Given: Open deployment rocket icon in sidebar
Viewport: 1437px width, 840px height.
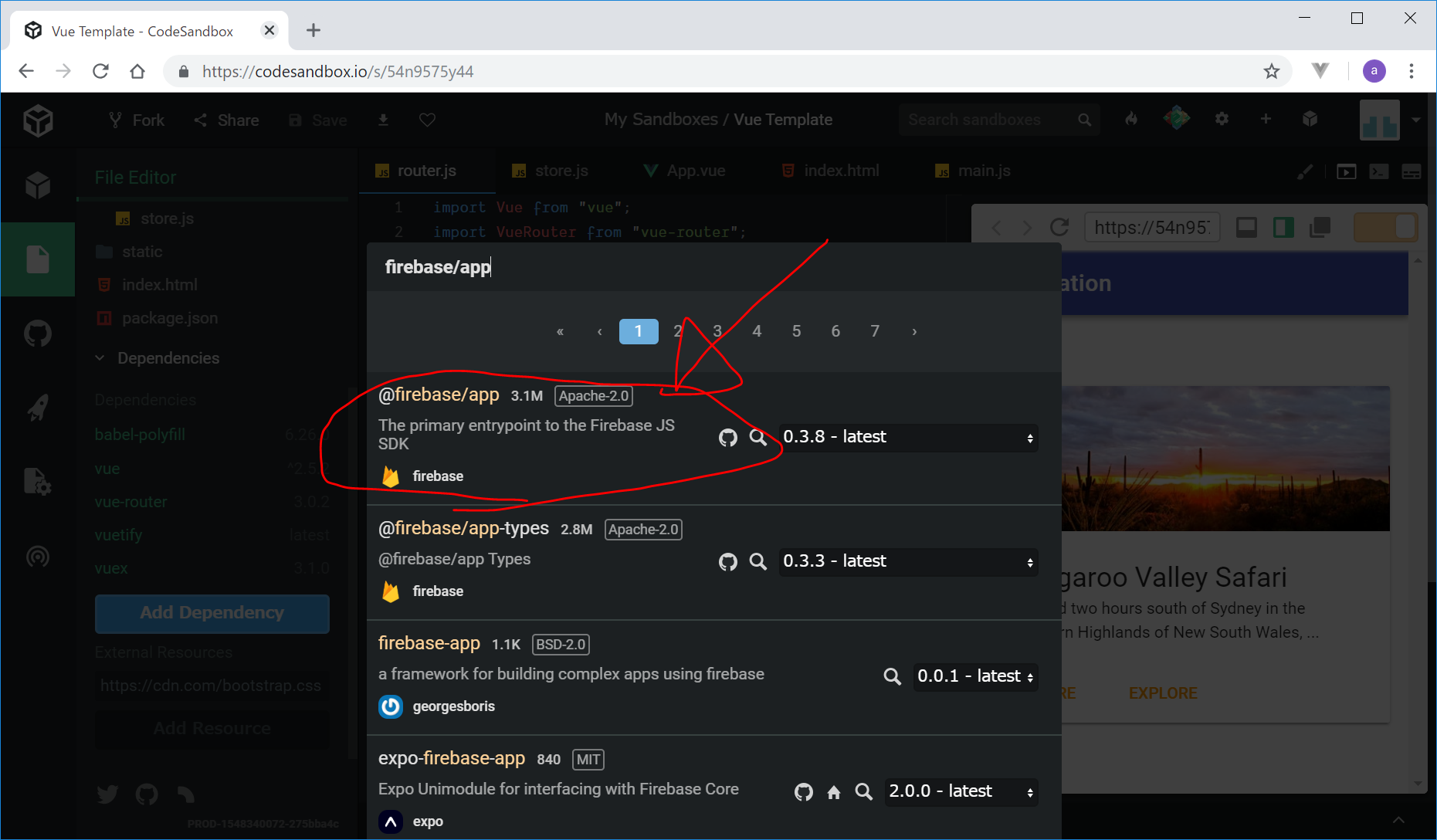Looking at the screenshot, I should coord(38,408).
